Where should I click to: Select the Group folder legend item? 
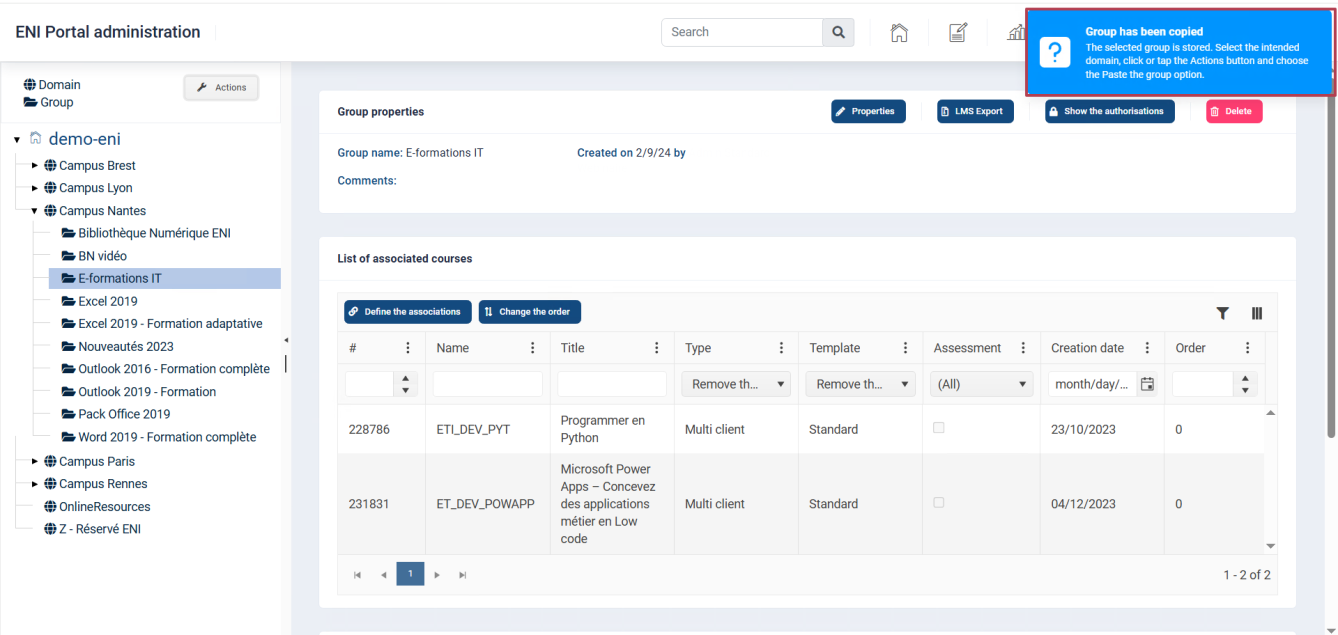click(48, 102)
